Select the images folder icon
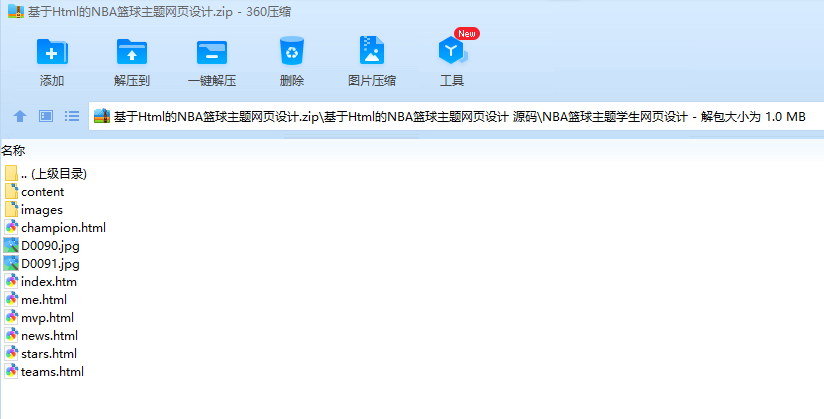This screenshot has width=824, height=419. pyautogui.click(x=11, y=209)
